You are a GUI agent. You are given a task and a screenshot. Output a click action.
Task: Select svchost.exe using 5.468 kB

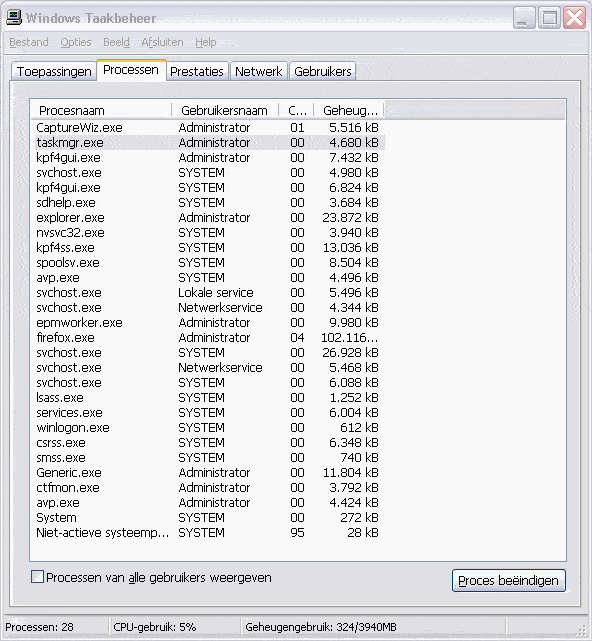(209, 368)
